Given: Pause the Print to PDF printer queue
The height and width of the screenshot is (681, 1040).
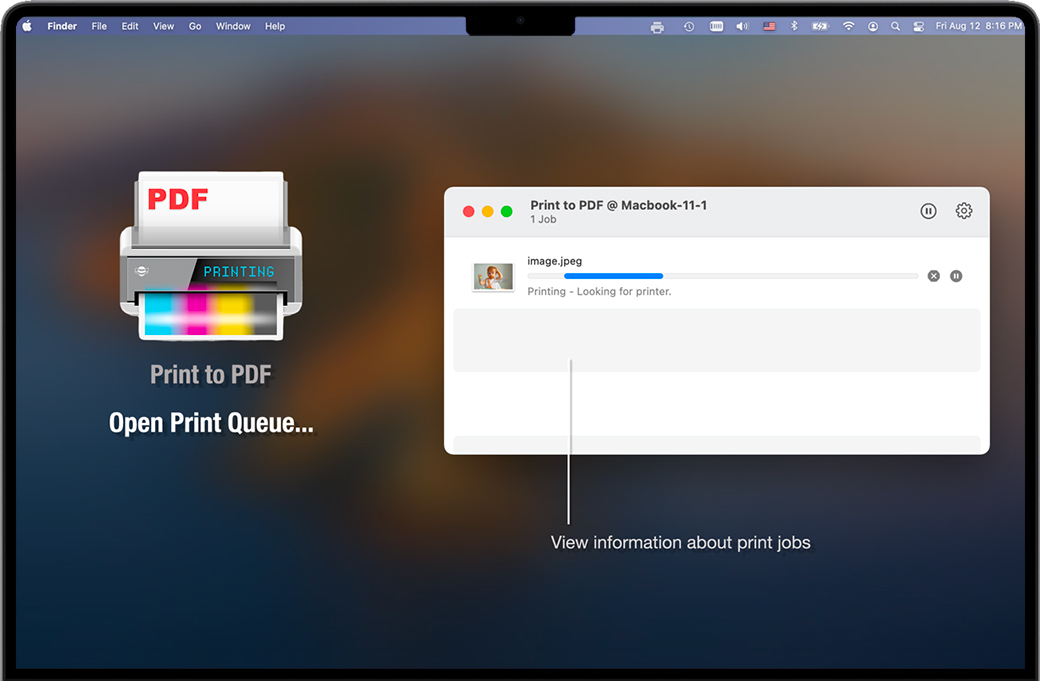Looking at the screenshot, I should (928, 211).
